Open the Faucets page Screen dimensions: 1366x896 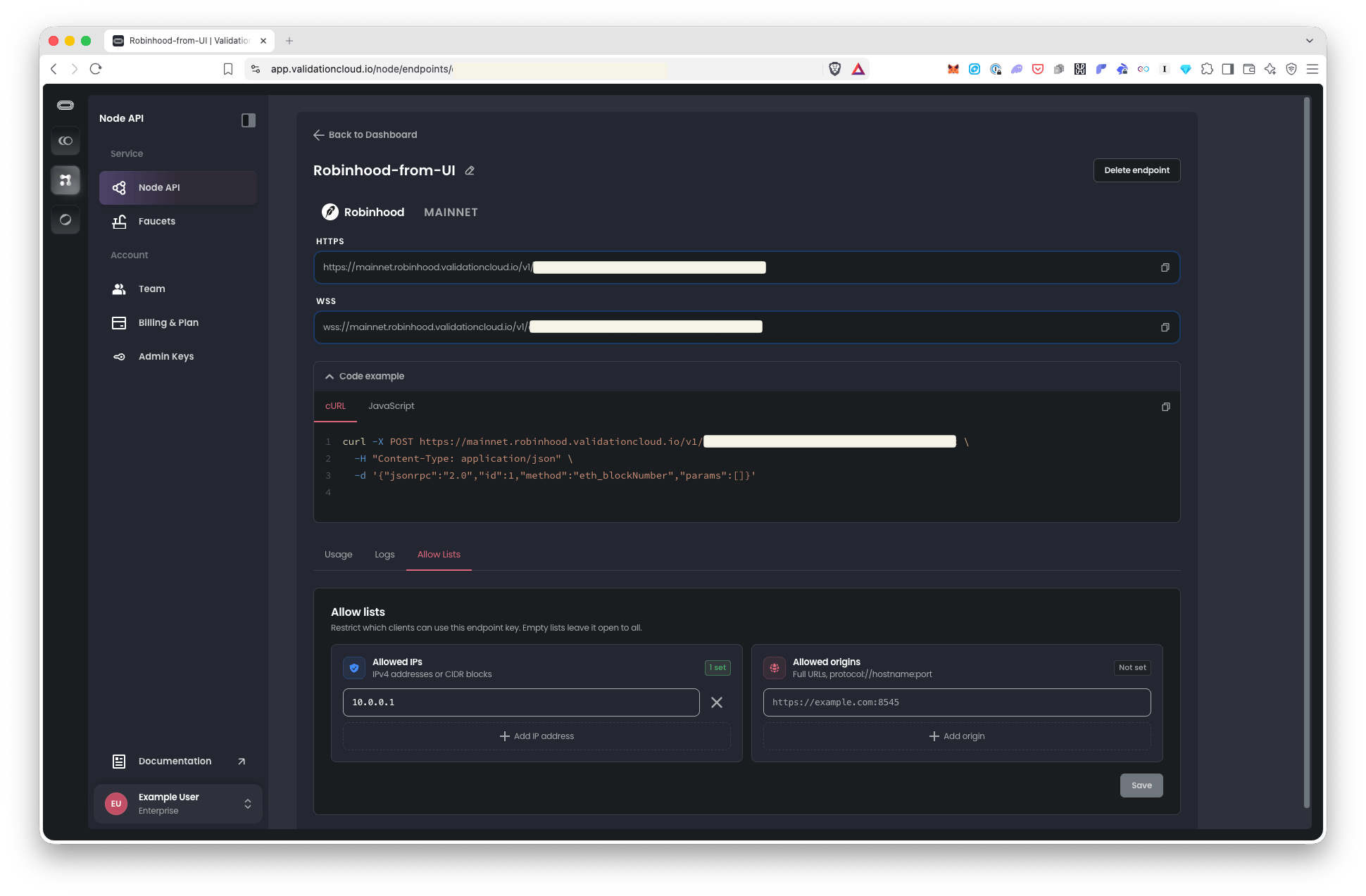178,222
